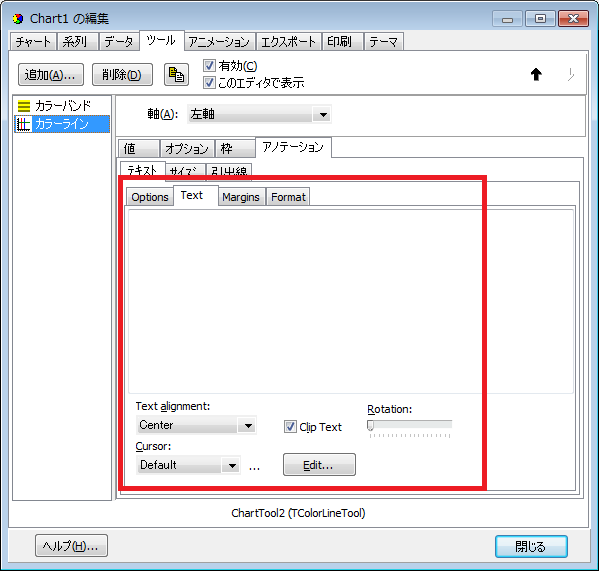Select the カラーライン tool item
599x571 pixels.
(x=62, y=124)
